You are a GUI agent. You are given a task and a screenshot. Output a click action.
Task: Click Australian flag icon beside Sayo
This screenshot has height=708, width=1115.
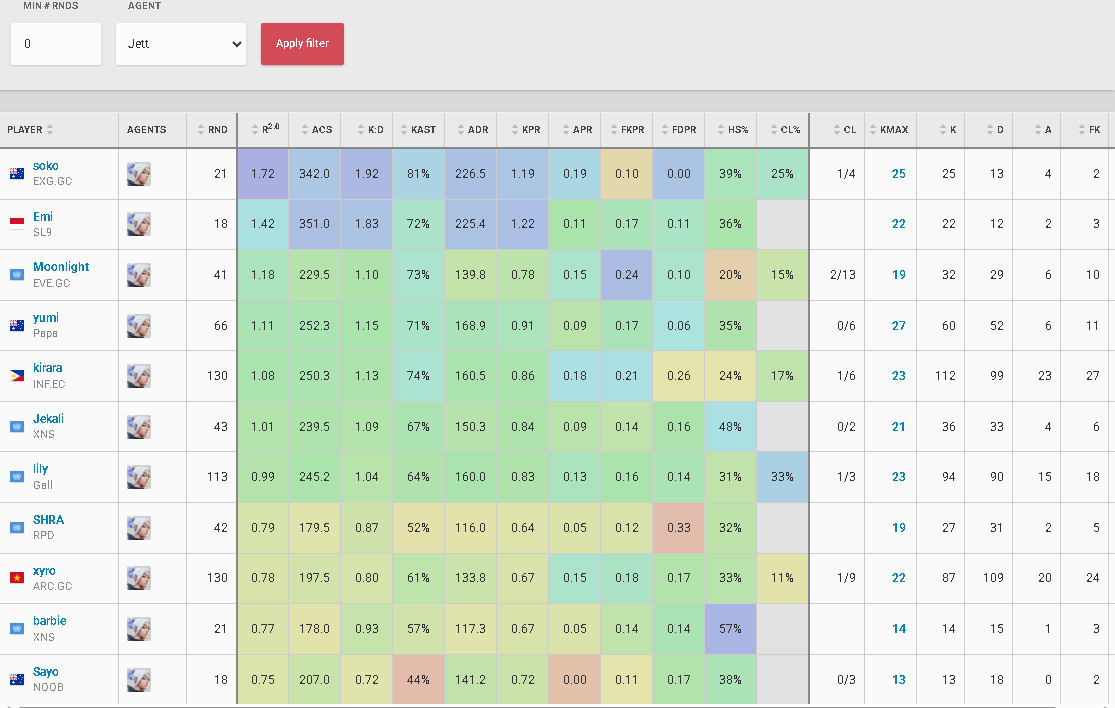tap(17, 680)
